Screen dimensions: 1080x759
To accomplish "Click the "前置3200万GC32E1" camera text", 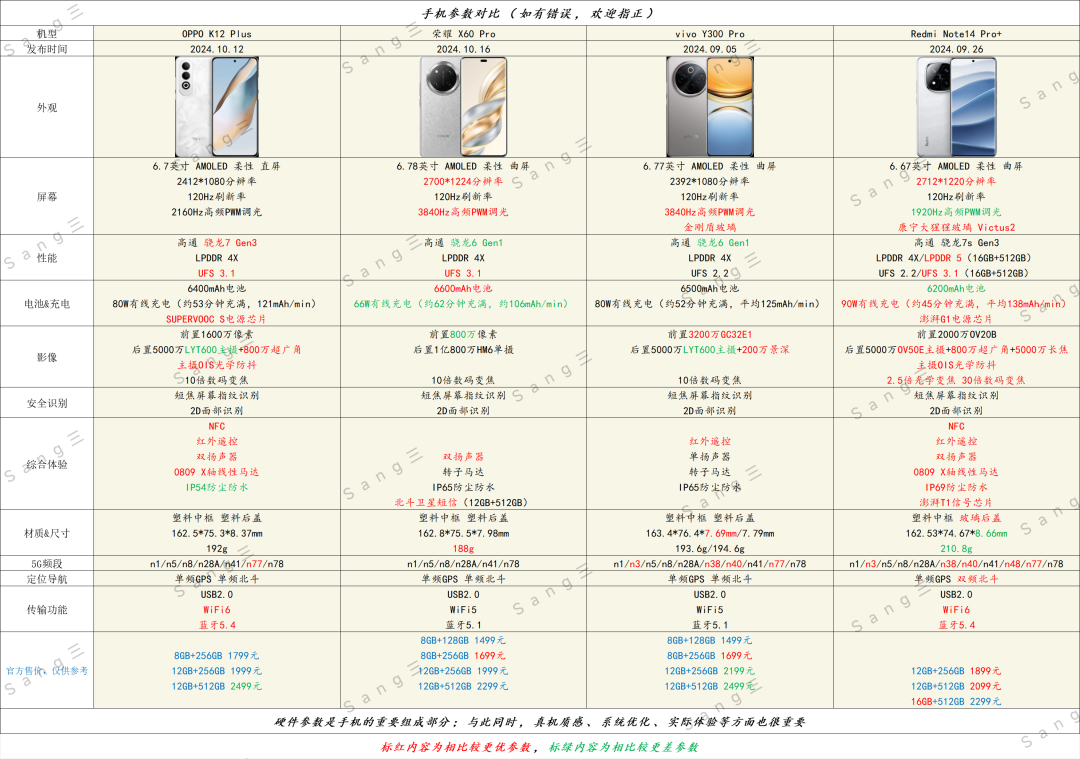I will (710, 334).
